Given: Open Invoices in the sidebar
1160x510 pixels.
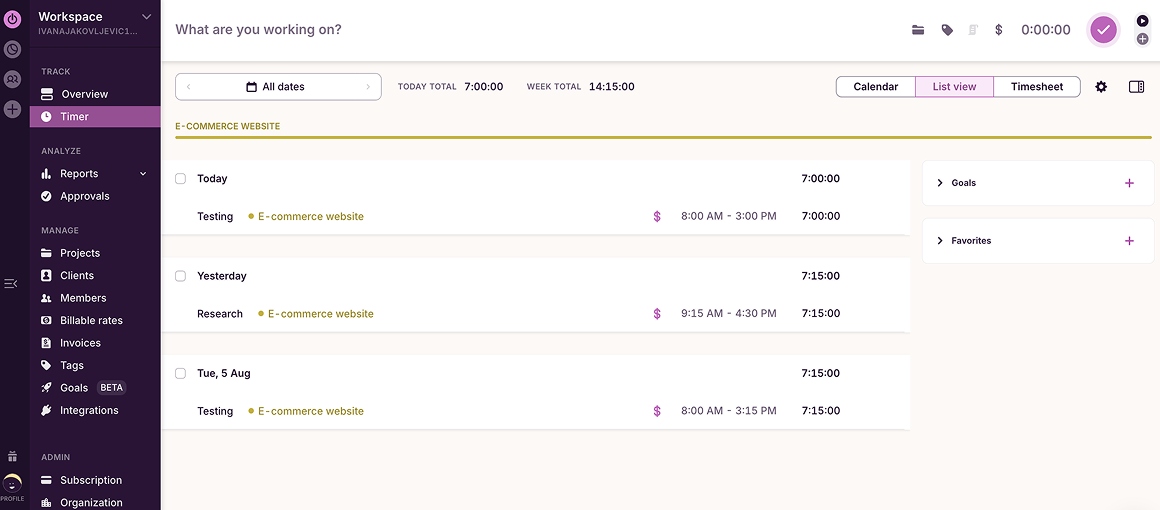Looking at the screenshot, I should pos(80,343).
